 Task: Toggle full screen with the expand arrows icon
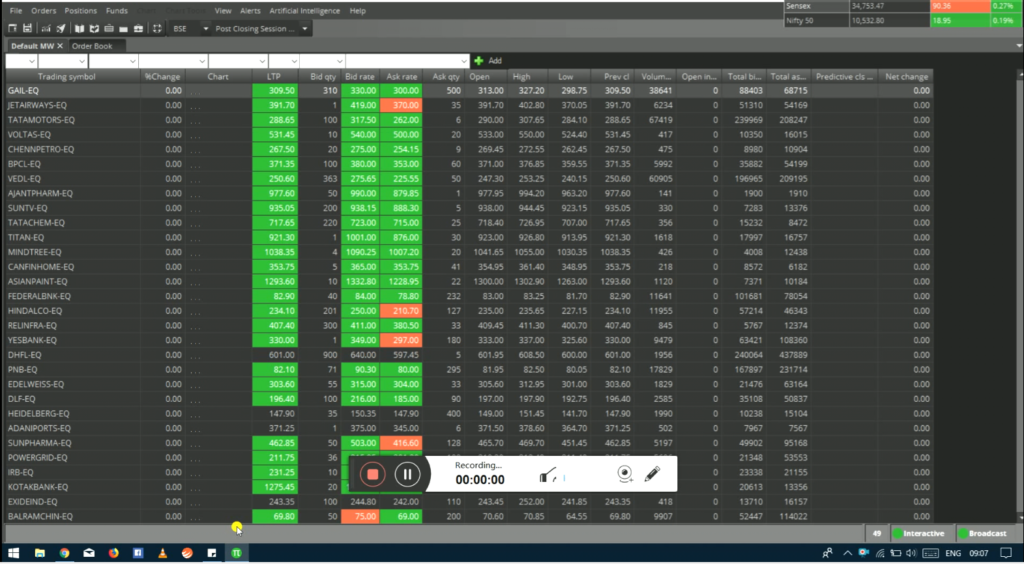157,29
